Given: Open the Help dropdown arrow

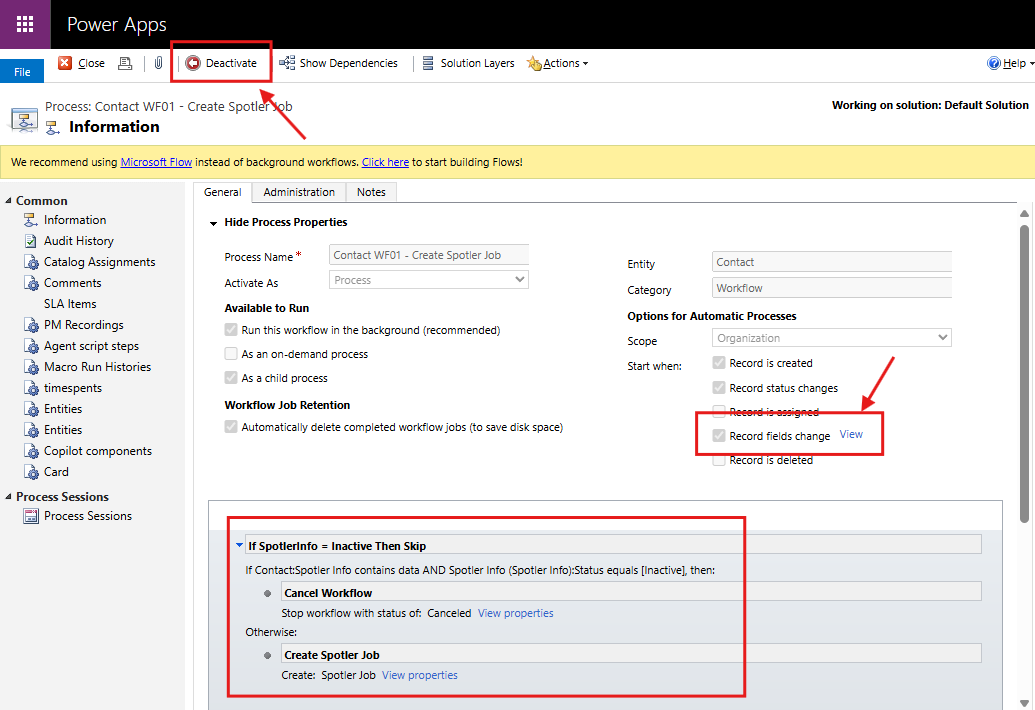Looking at the screenshot, I should click(x=1030, y=64).
